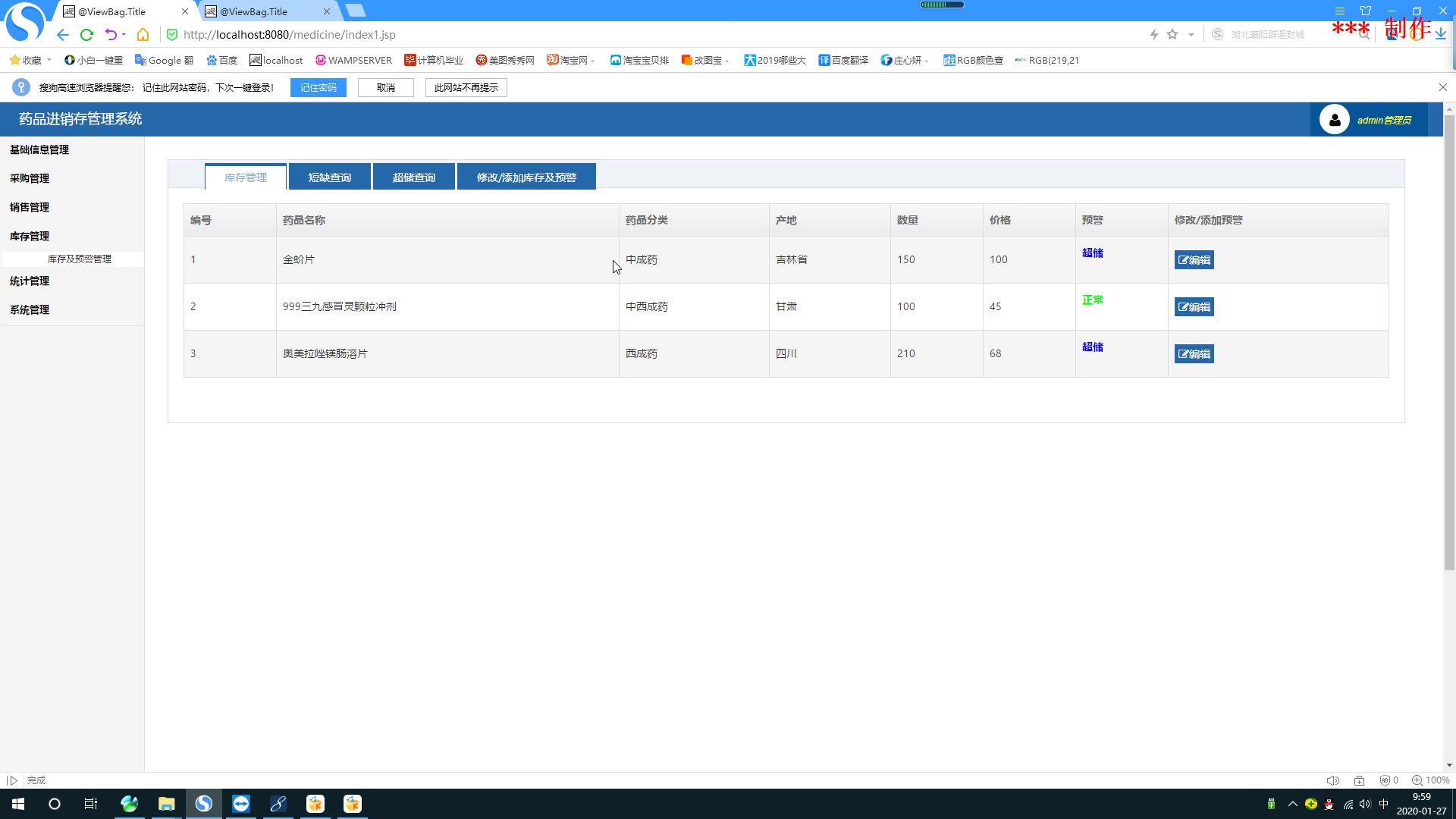Open the Google 翻 bookmark
1456x819 pixels.
(164, 60)
